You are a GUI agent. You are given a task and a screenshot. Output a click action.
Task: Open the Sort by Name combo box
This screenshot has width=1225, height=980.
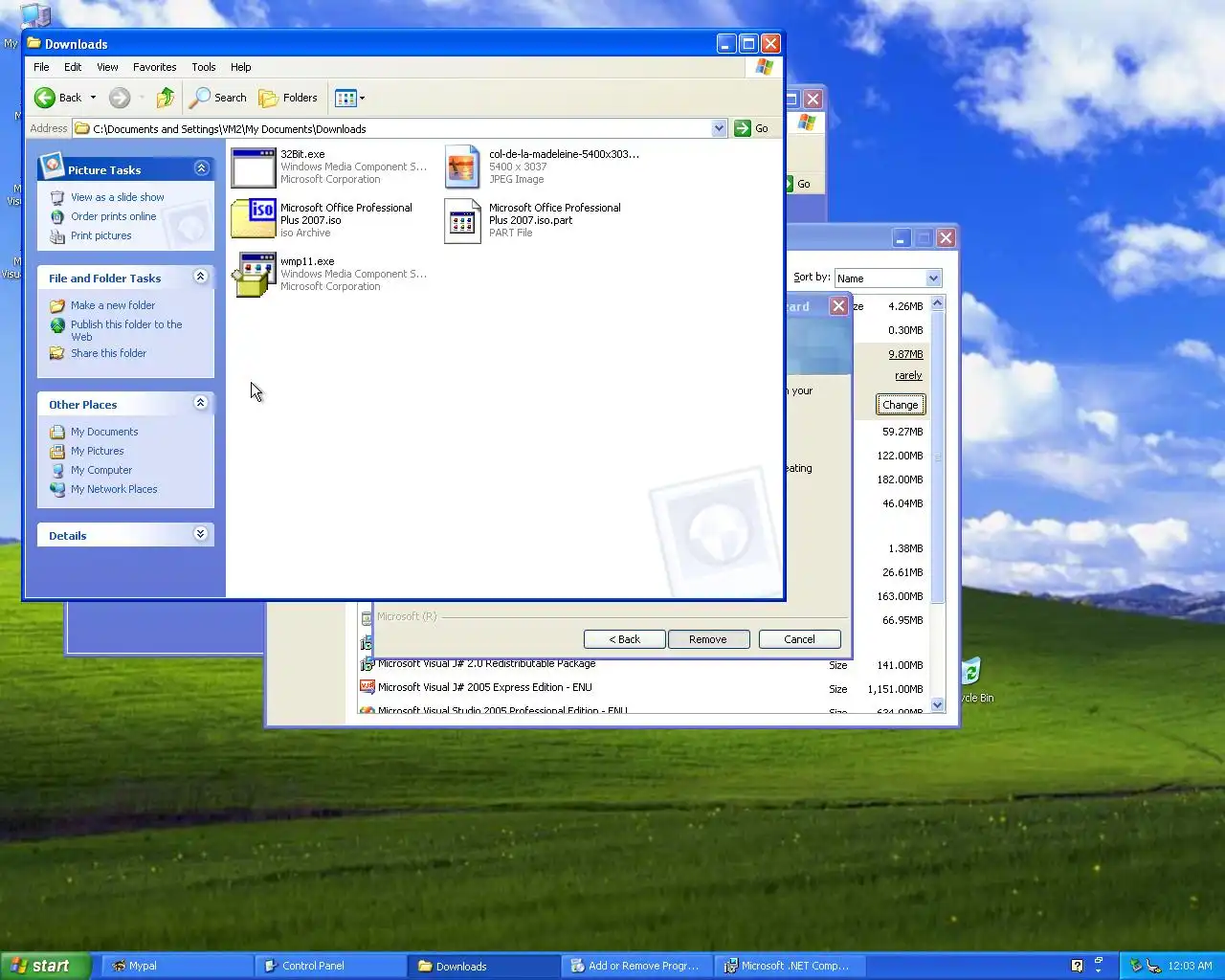tap(888, 278)
